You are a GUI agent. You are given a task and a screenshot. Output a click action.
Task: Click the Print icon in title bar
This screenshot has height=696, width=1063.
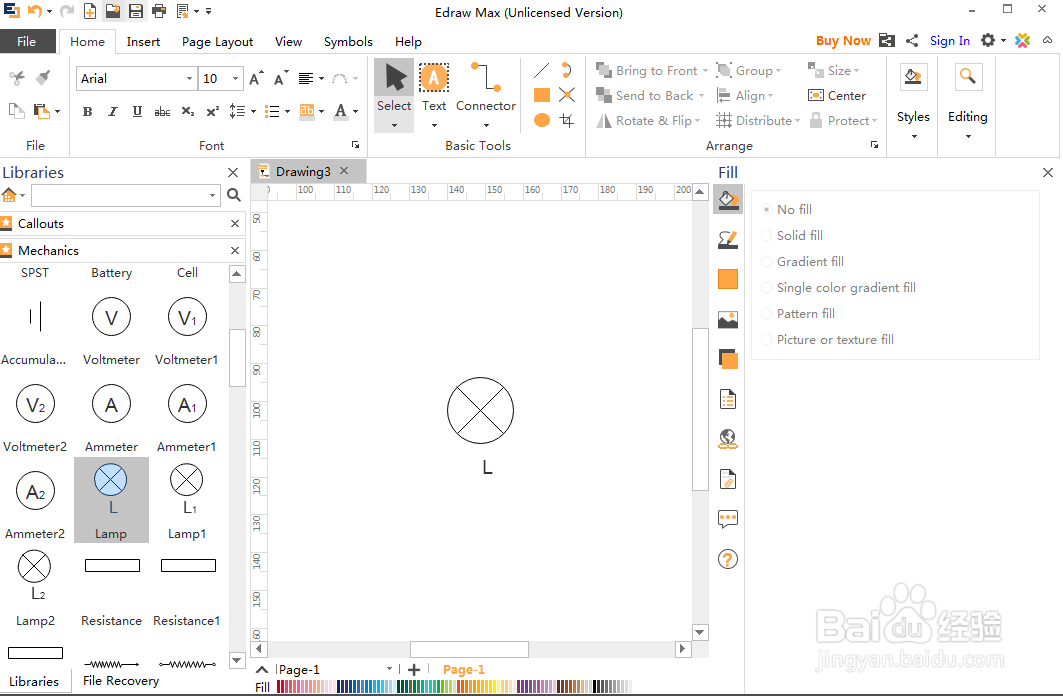pos(159,11)
